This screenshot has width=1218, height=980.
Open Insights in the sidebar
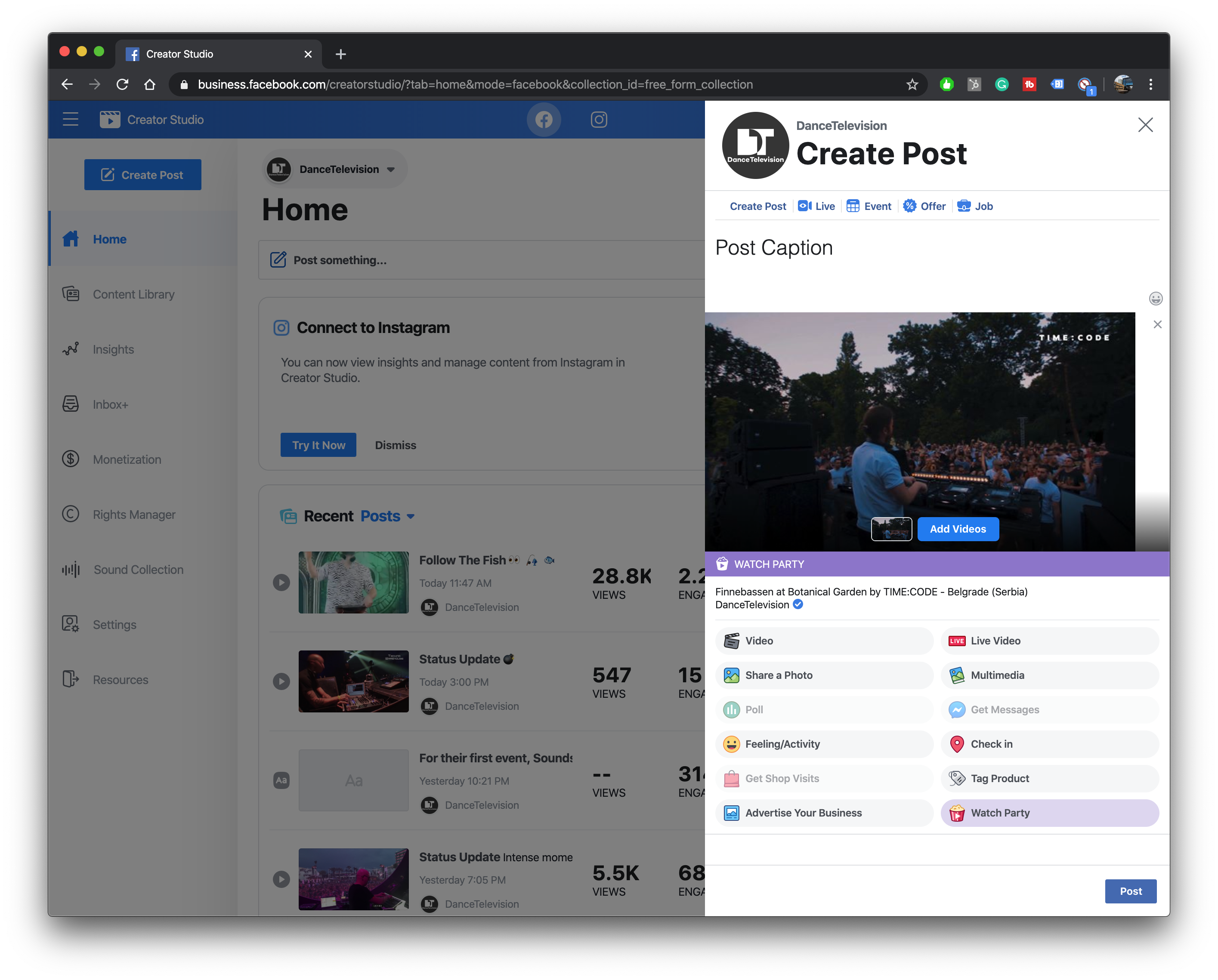click(113, 350)
